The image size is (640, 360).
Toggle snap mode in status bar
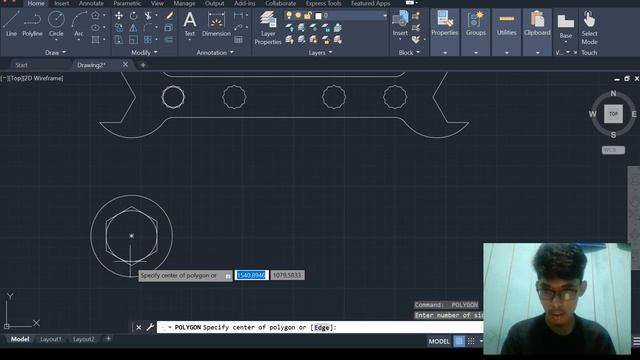tap(471, 341)
